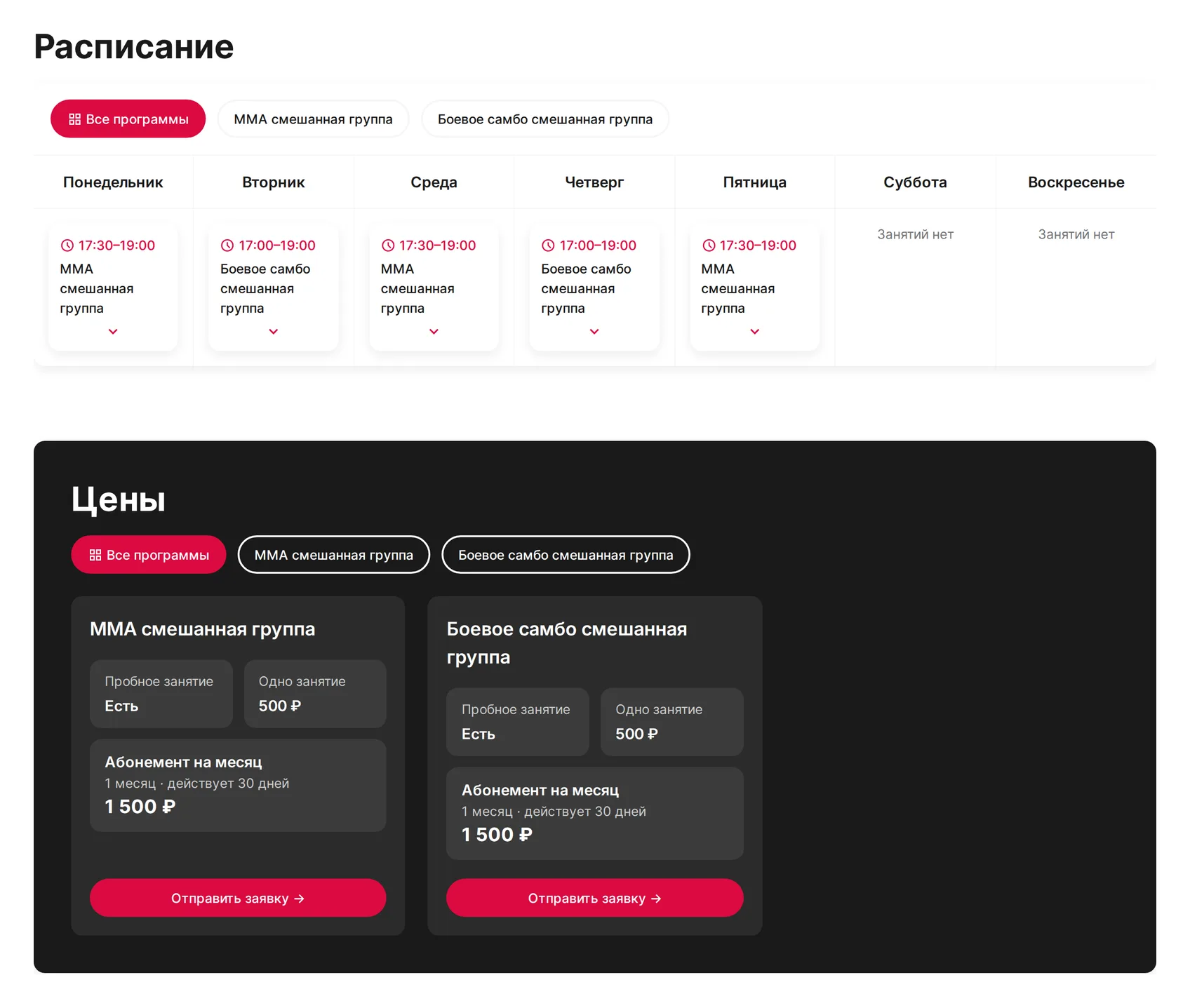Filter prices by 'Боевое самбо смешанная группа'
1190x1008 pixels.
tap(566, 555)
